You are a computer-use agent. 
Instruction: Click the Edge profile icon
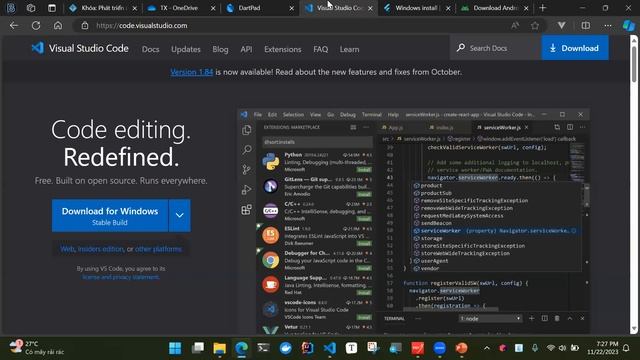tap(11, 8)
